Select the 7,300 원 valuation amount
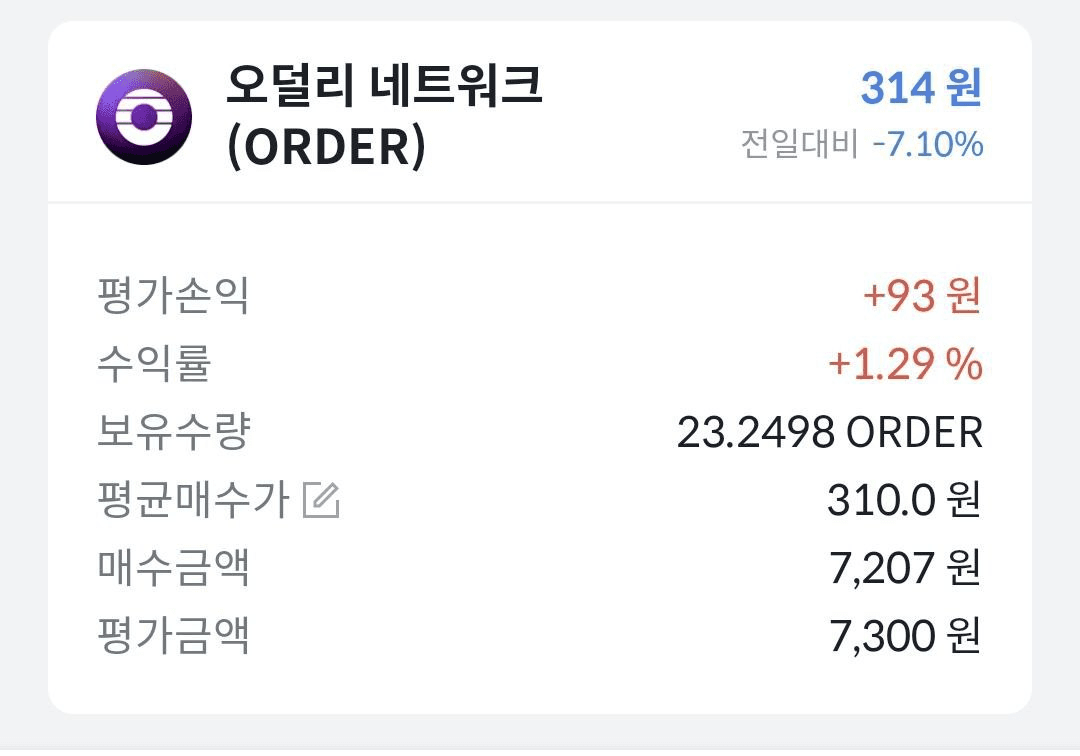1080x756 pixels. tap(905, 636)
